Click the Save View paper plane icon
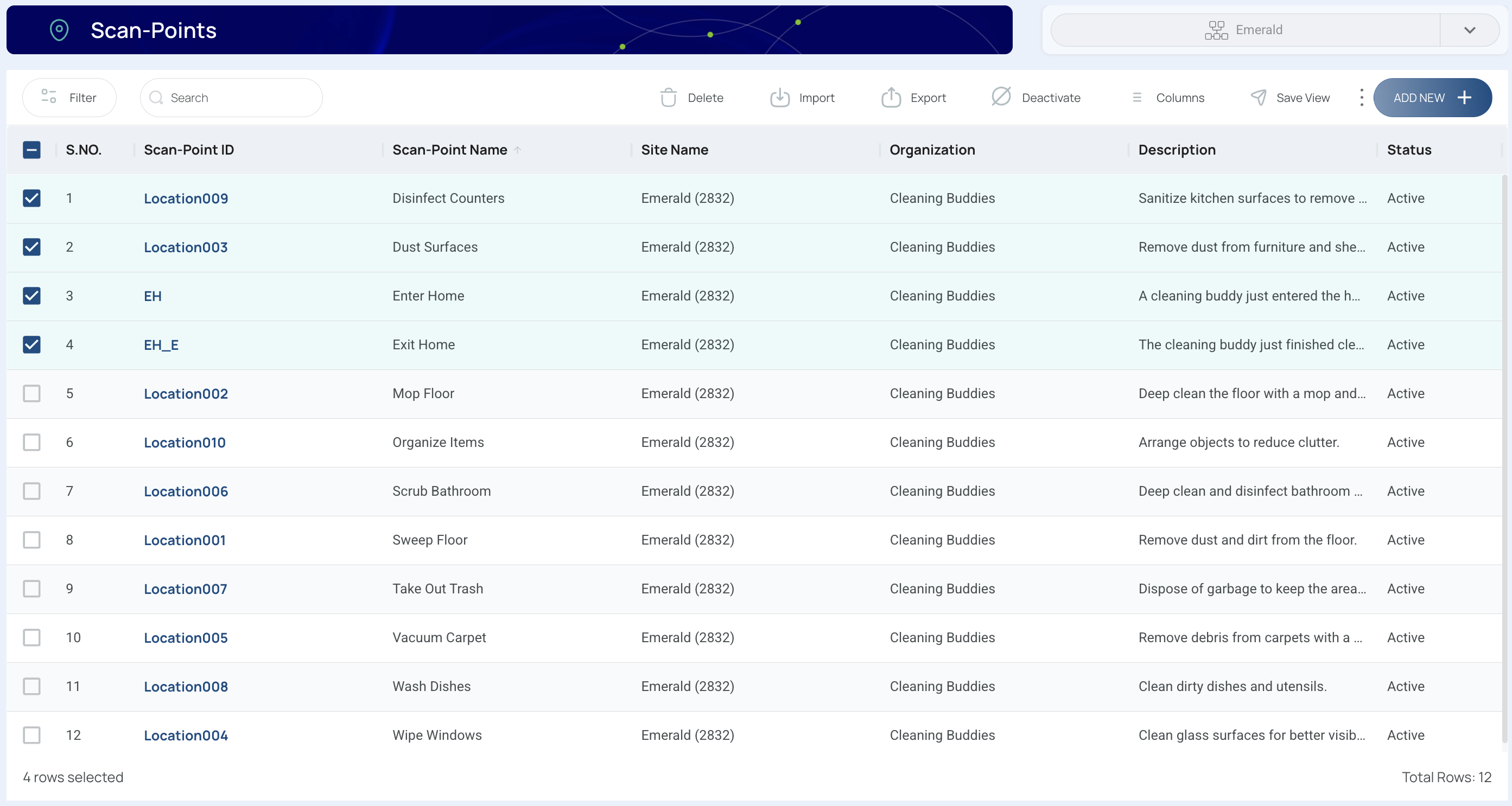1512x806 pixels. pyautogui.click(x=1258, y=98)
